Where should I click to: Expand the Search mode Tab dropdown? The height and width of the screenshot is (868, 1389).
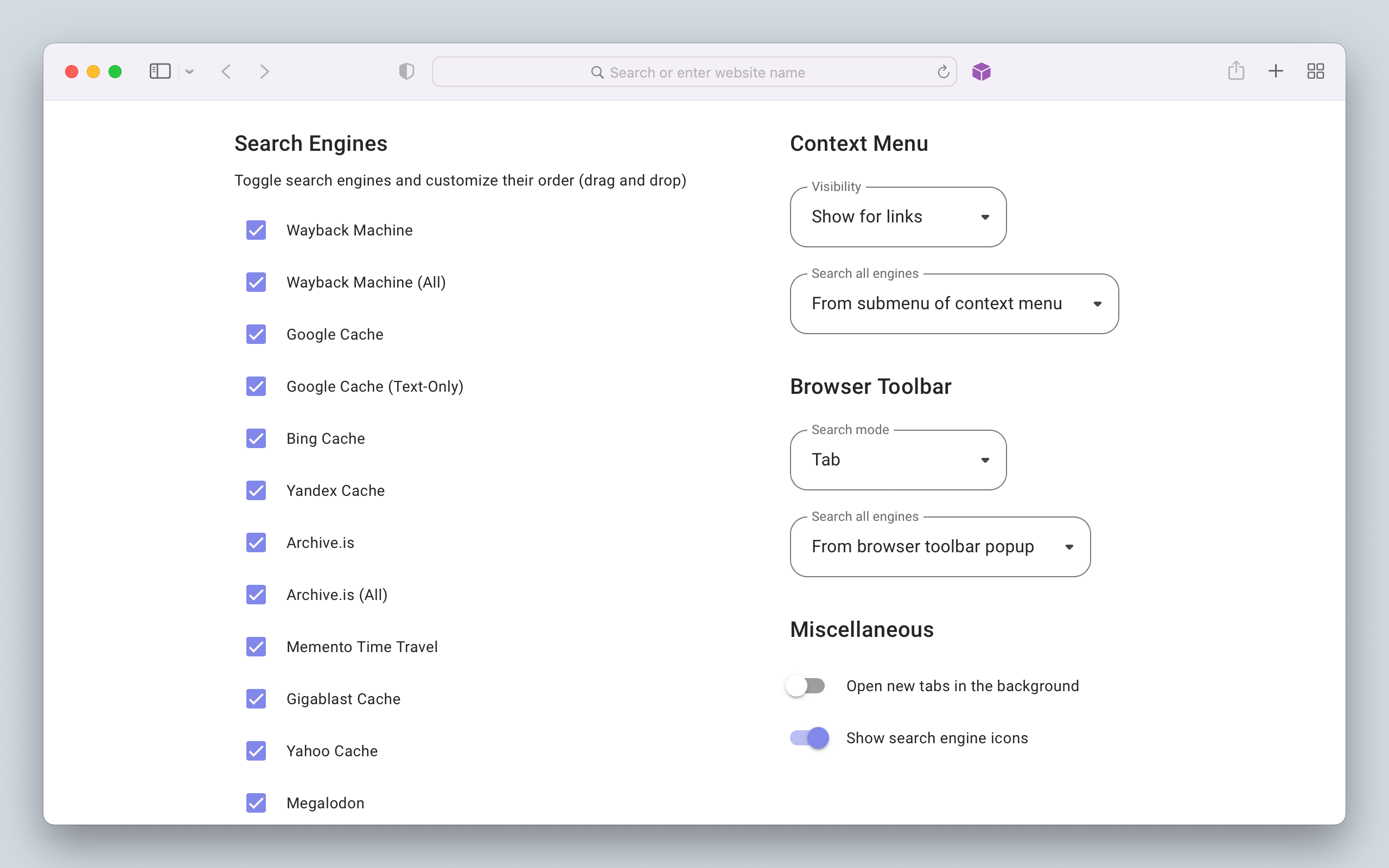(897, 460)
